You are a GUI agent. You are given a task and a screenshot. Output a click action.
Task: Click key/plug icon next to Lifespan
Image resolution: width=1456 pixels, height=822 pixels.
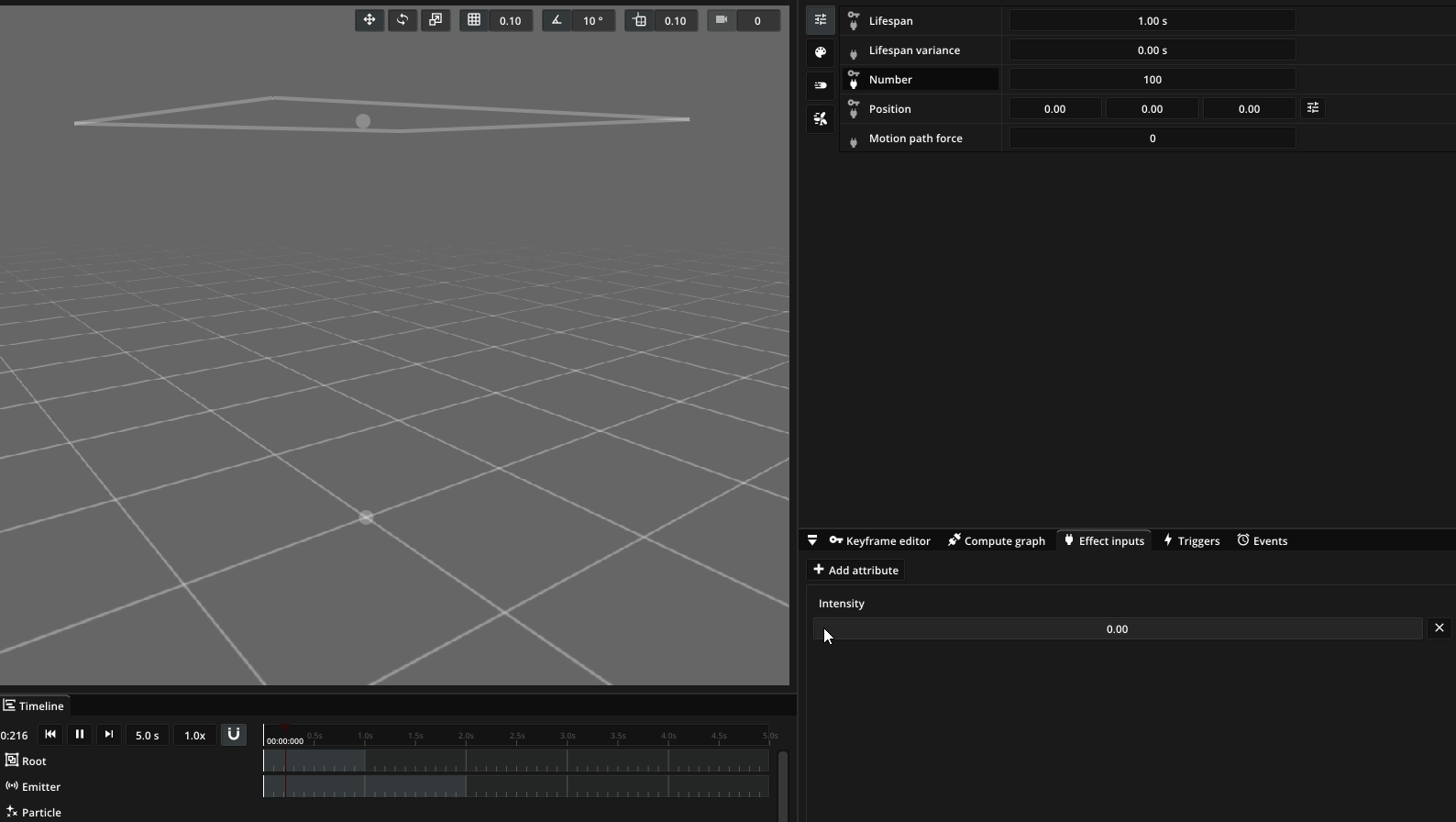[x=854, y=20]
